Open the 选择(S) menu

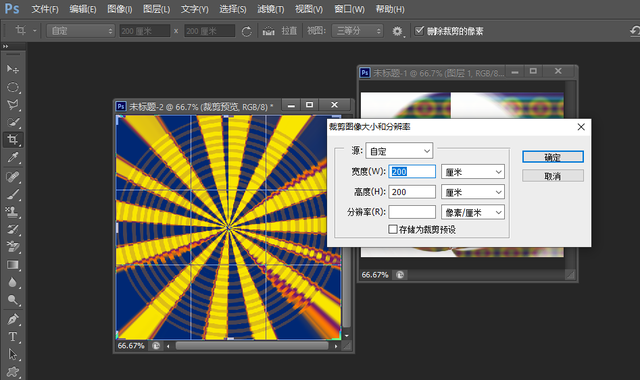[x=233, y=9]
